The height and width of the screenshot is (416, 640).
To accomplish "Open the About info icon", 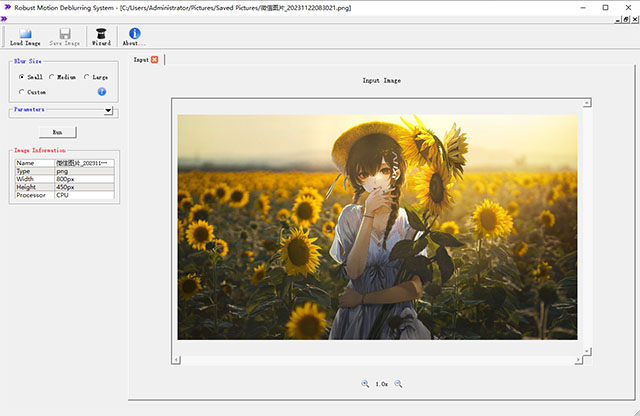I will [134, 34].
